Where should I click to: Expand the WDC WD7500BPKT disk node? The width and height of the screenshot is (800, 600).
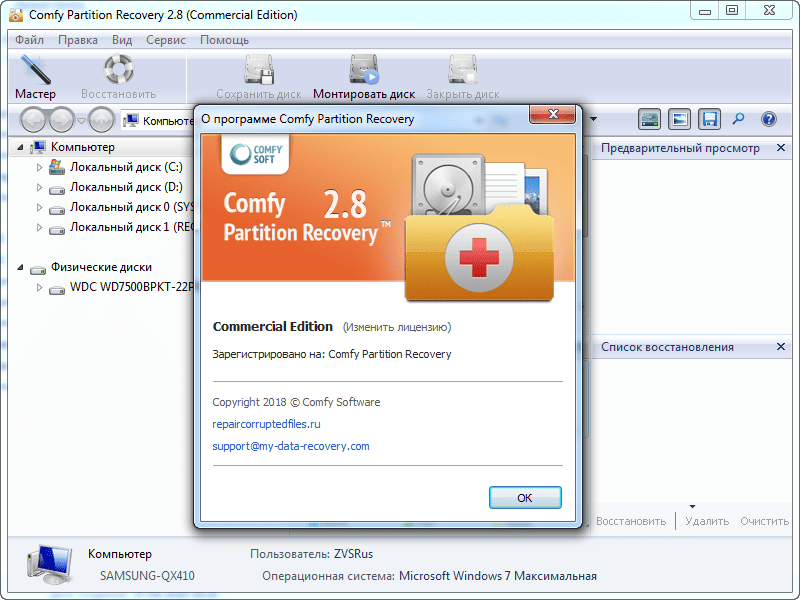[x=39, y=287]
